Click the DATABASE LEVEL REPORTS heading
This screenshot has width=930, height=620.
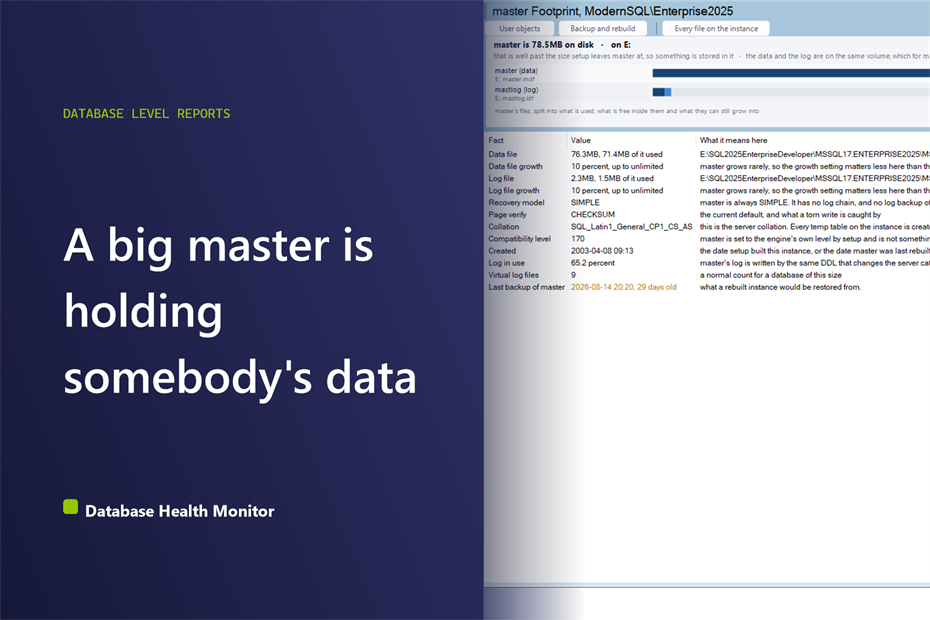pos(146,113)
